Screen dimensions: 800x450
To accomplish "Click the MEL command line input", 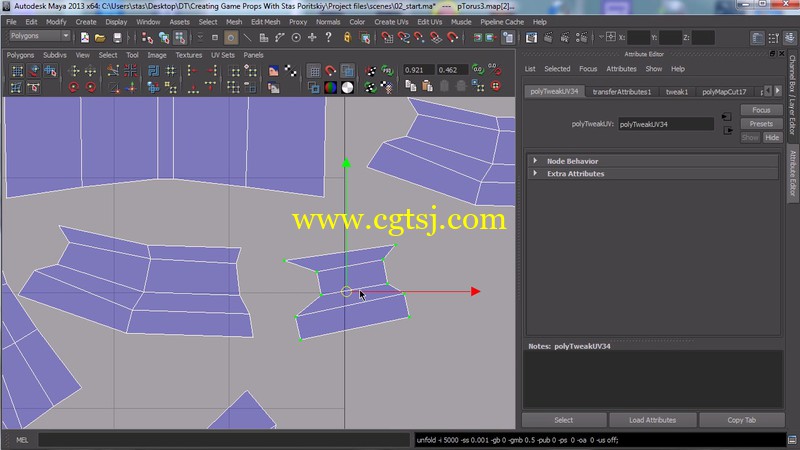I will coord(224,440).
